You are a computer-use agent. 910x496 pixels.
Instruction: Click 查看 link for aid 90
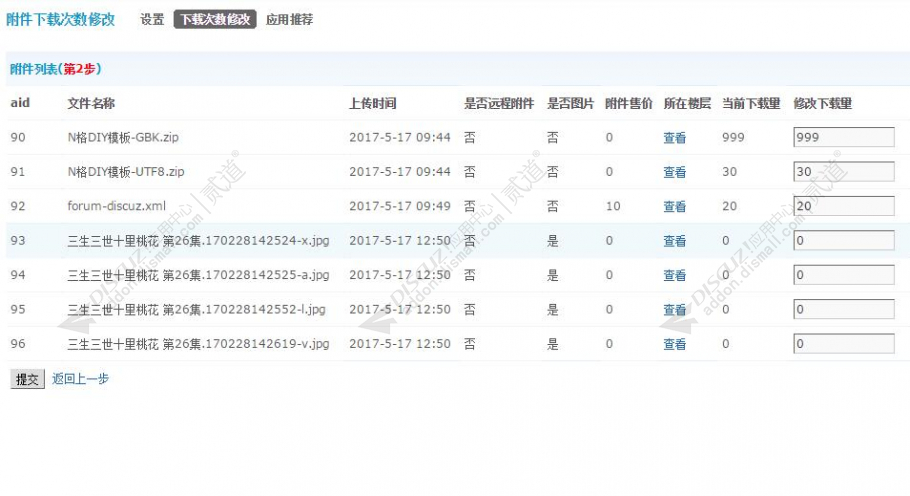(x=674, y=137)
